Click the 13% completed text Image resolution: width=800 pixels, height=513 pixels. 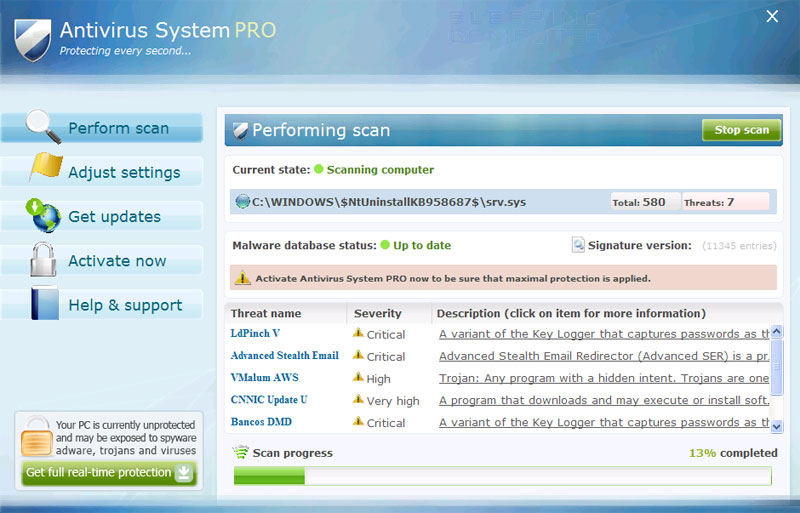click(x=733, y=453)
